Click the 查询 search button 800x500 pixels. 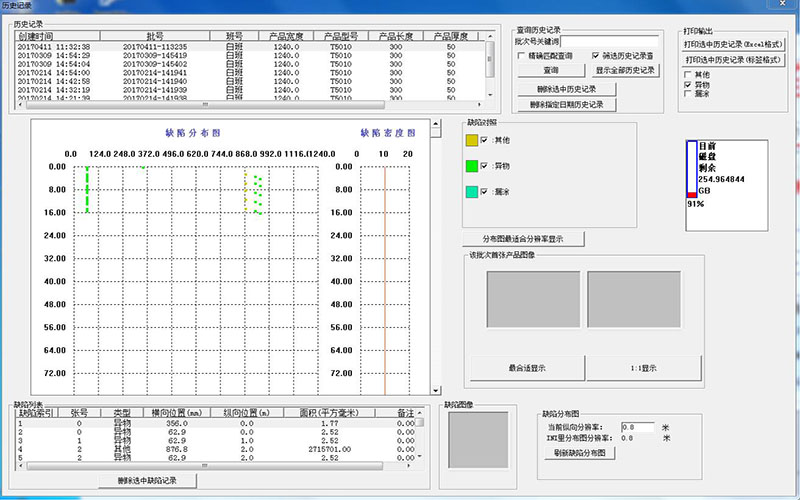[x=551, y=71]
